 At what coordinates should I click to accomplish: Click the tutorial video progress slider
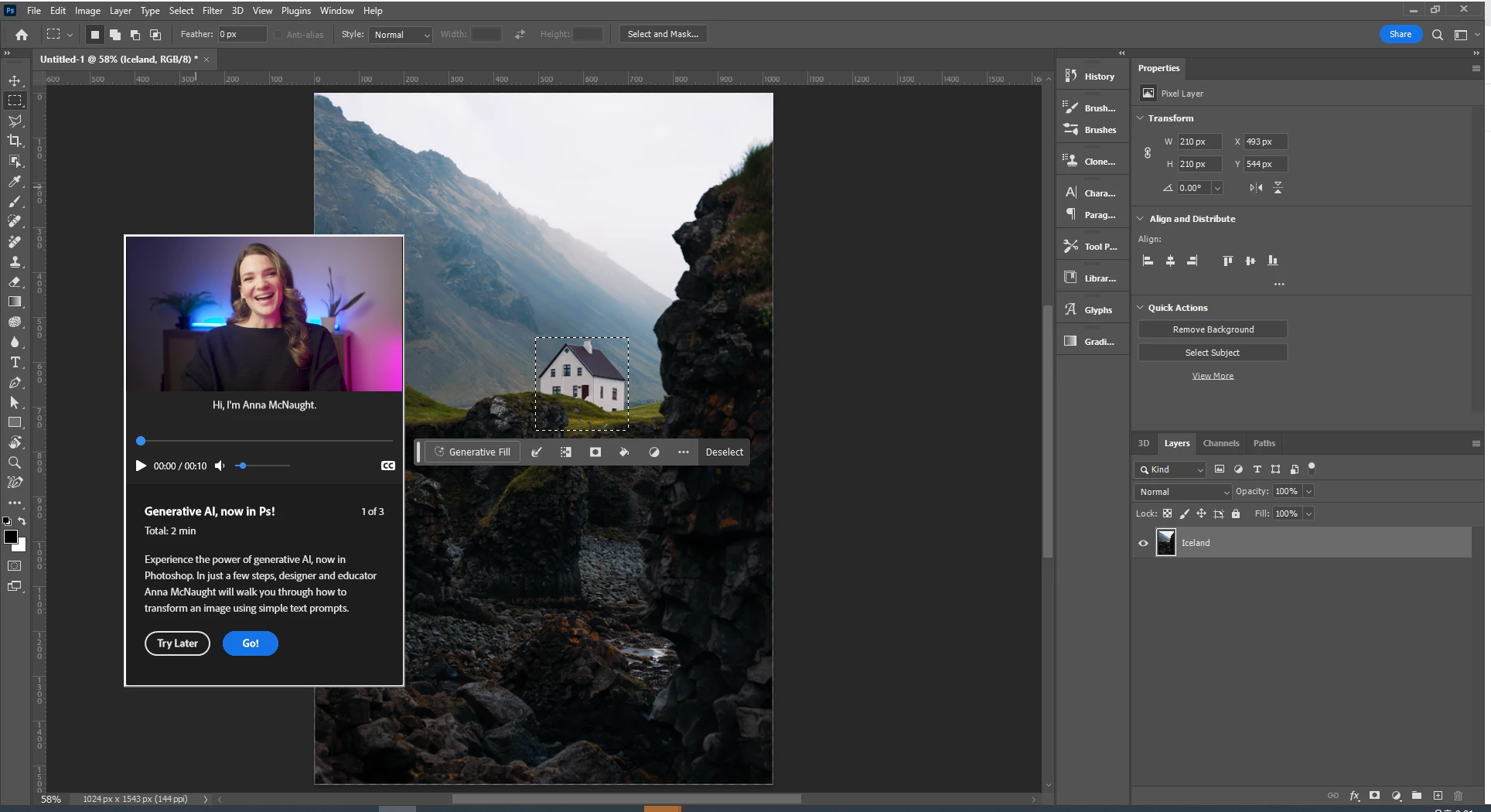tap(264, 441)
